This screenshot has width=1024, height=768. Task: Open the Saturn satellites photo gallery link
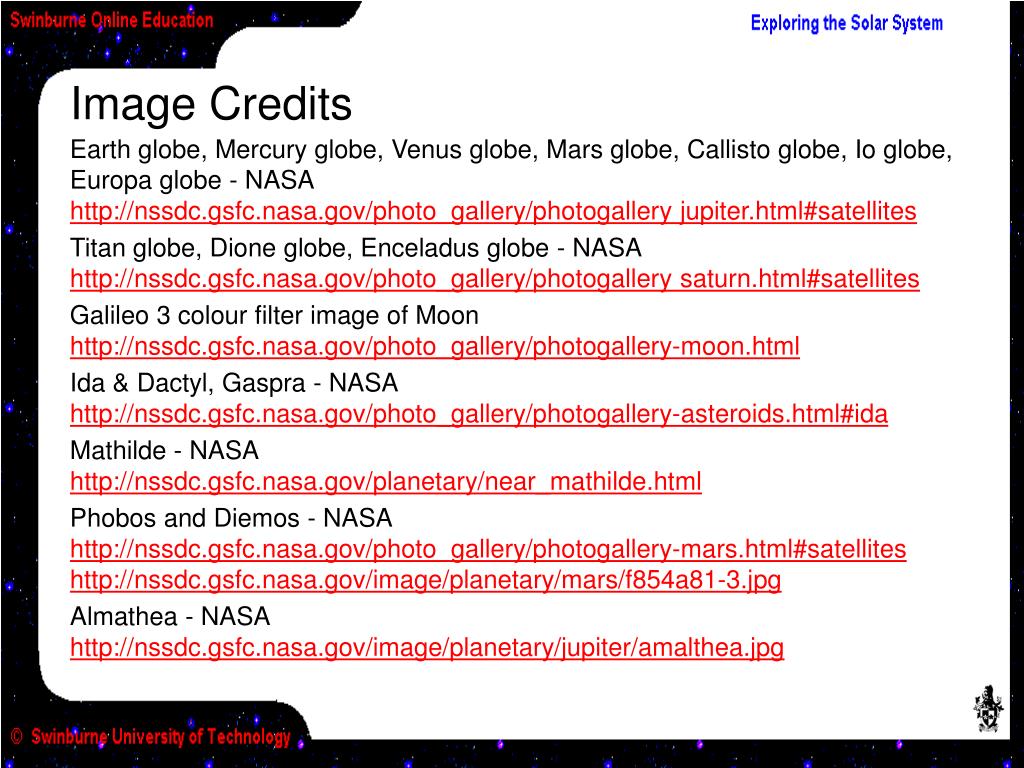pyautogui.click(x=494, y=280)
